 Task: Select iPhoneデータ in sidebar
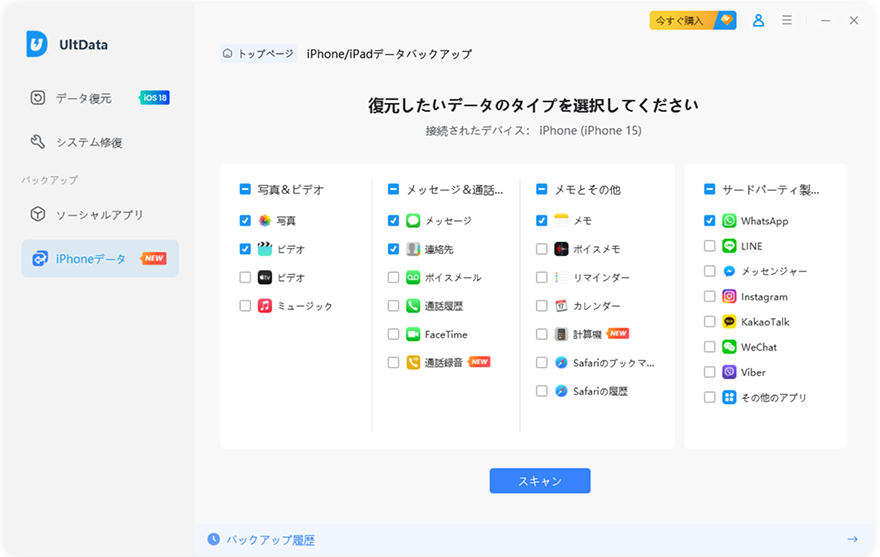tap(100, 259)
